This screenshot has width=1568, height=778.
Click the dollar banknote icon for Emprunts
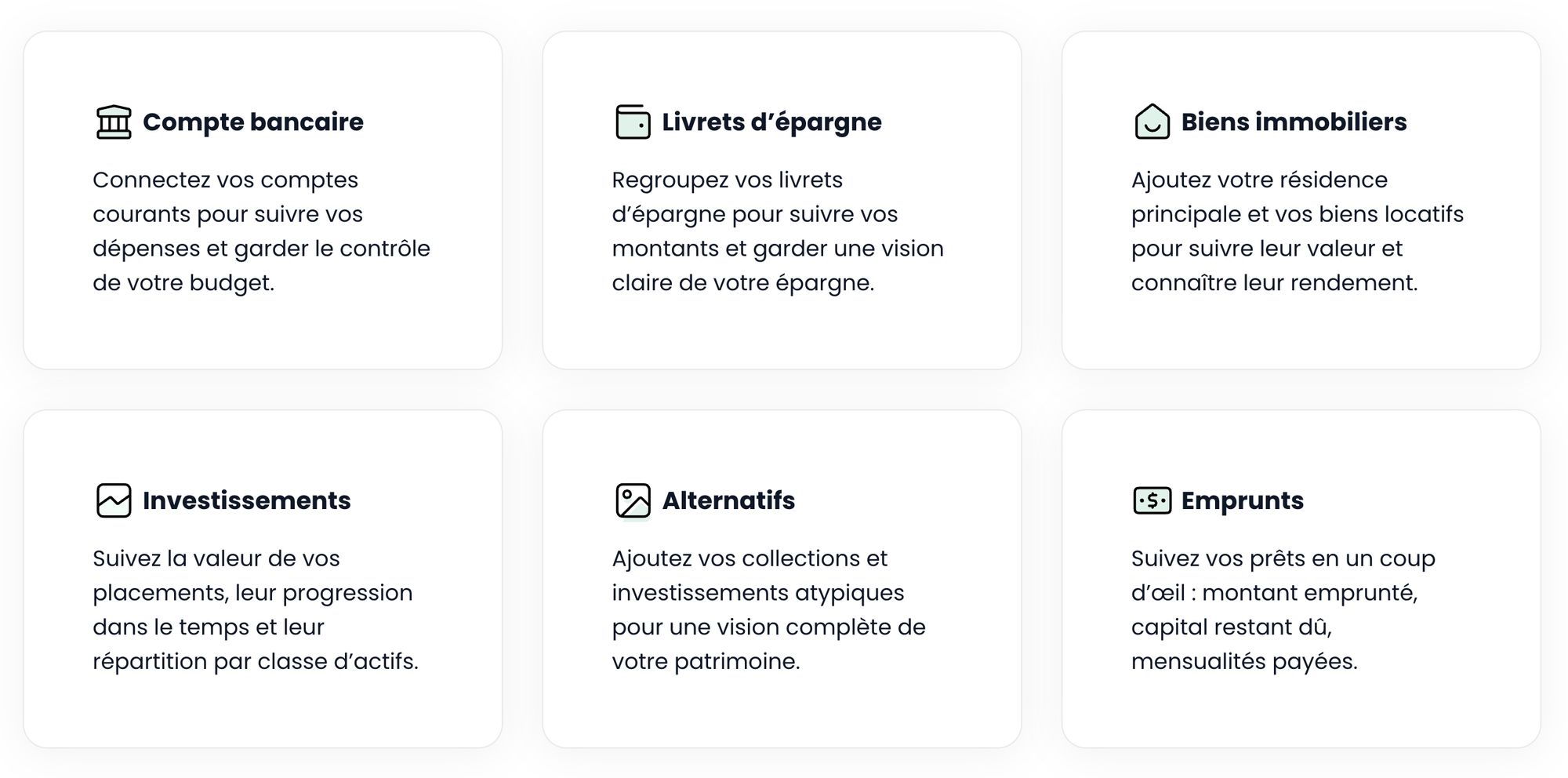pos(1152,500)
